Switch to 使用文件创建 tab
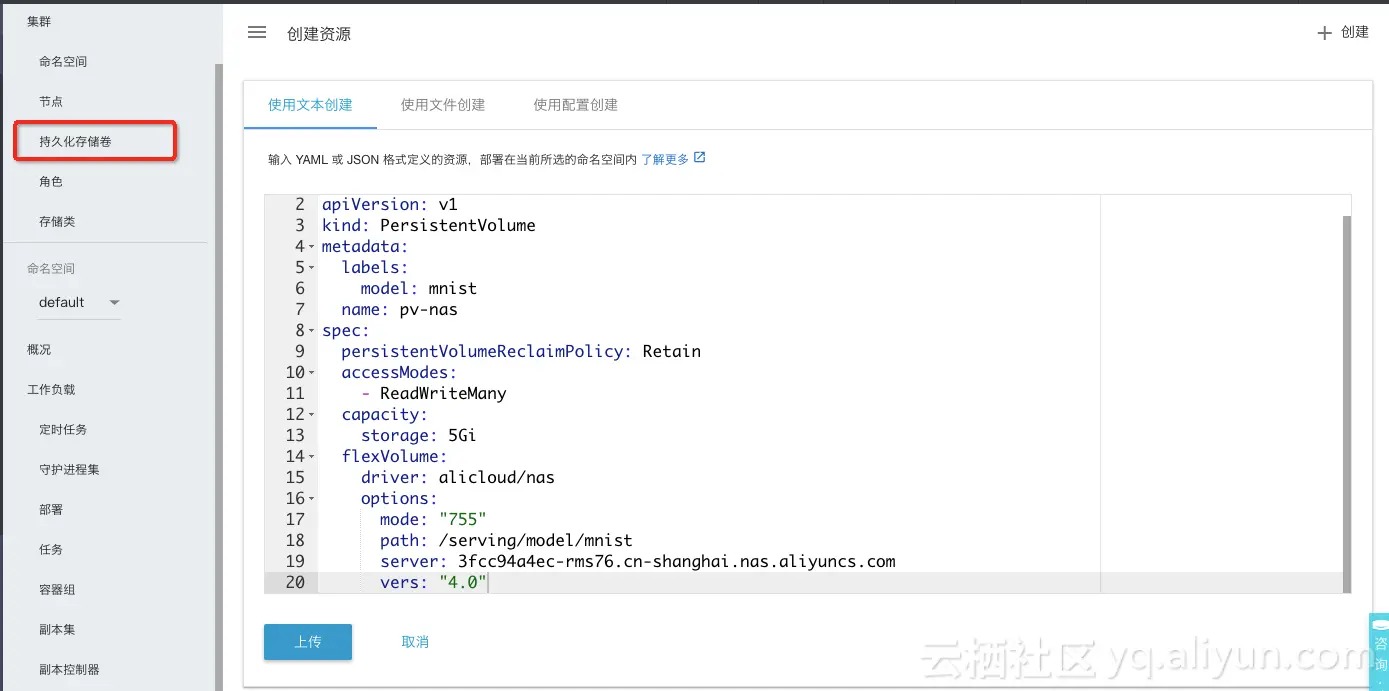1389x691 pixels. coord(443,104)
